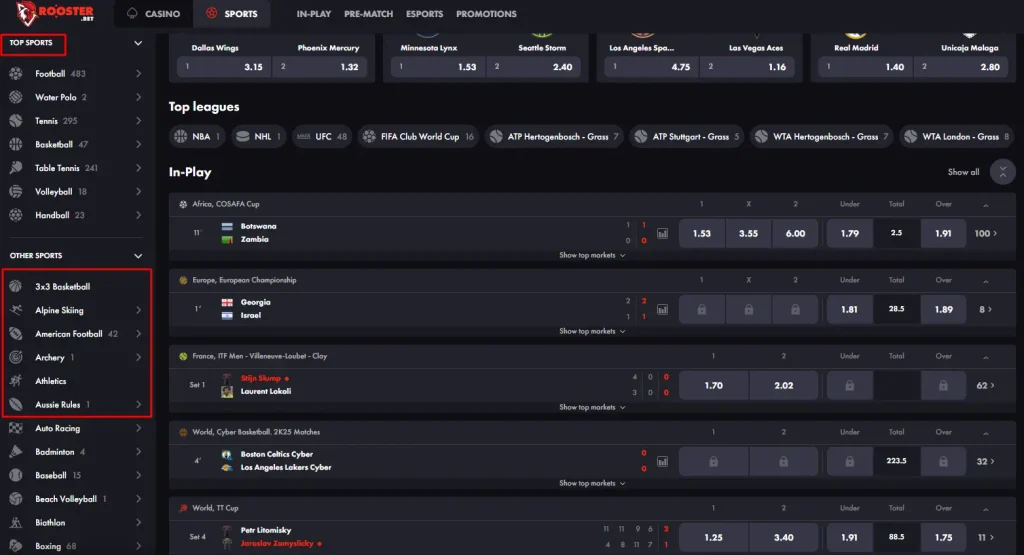1024x555 pixels.
Task: Collapse the Top Sports section
Action: [x=138, y=43]
